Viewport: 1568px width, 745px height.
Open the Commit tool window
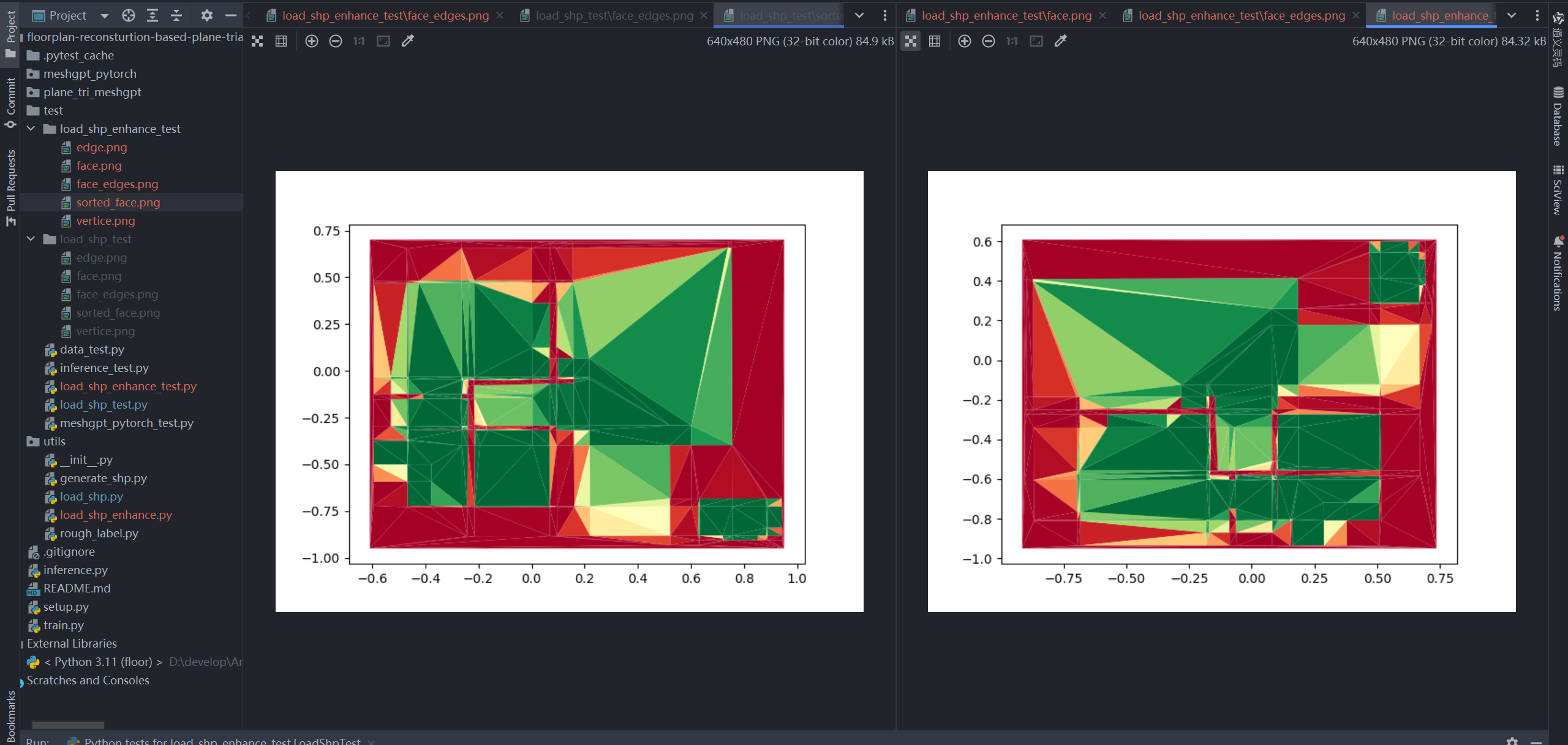10,103
